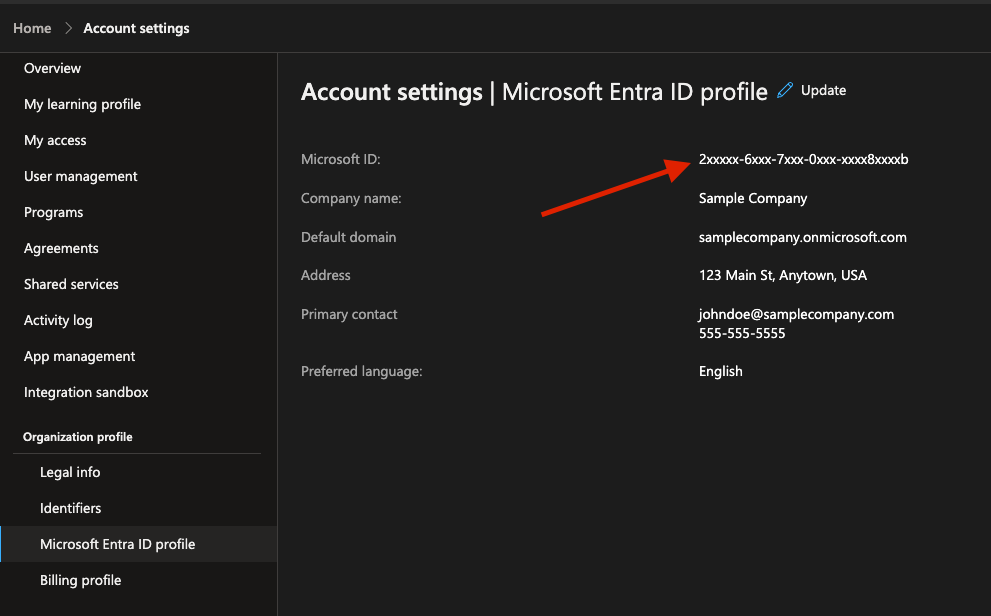Open App management settings
Image resolution: width=991 pixels, height=616 pixels.
79,356
